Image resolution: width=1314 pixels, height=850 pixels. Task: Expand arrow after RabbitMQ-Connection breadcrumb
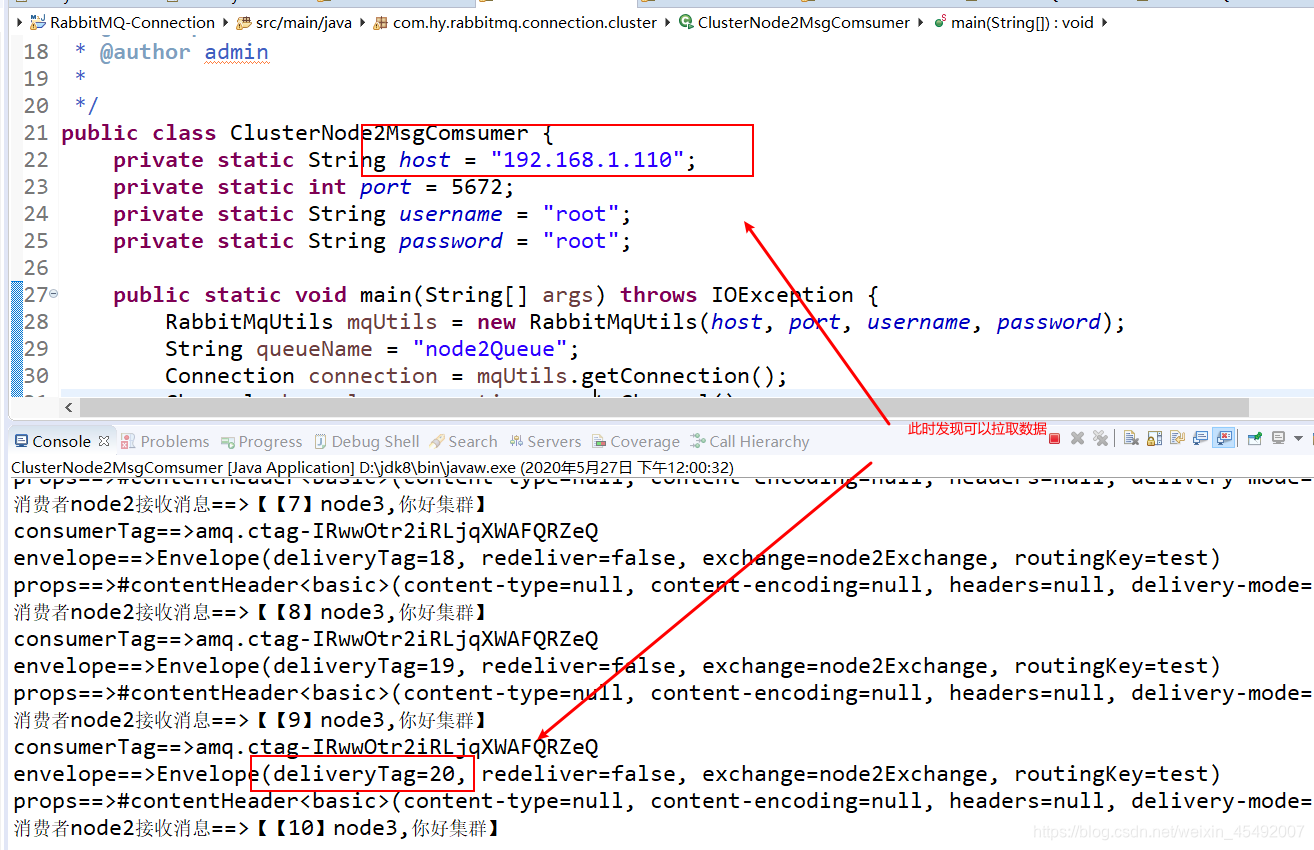[x=225, y=22]
